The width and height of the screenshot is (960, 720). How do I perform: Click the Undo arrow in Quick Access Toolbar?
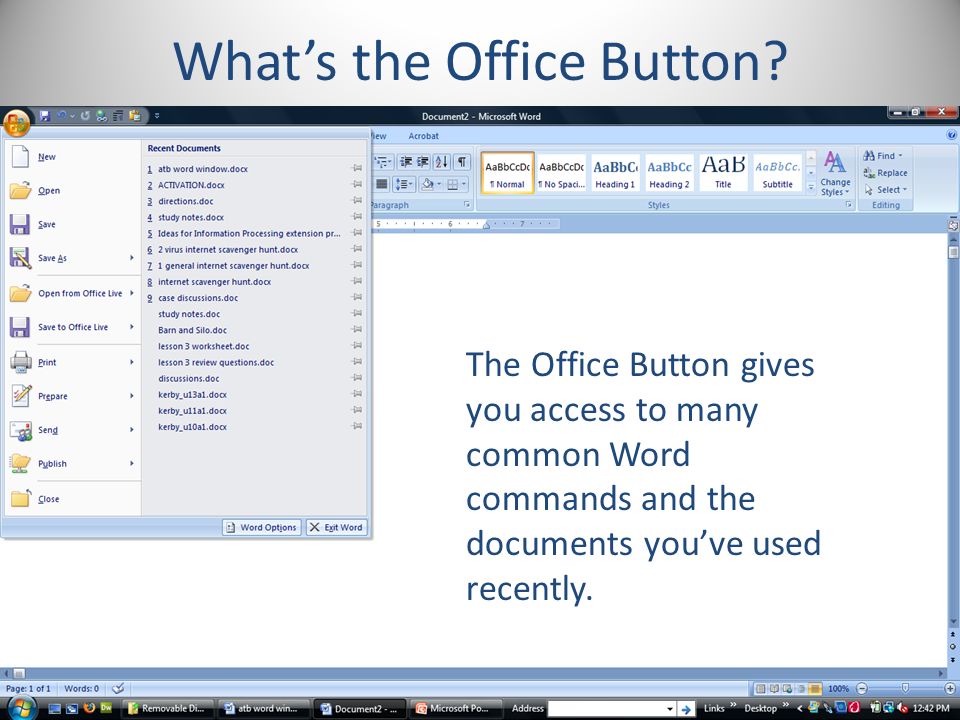[x=61, y=116]
